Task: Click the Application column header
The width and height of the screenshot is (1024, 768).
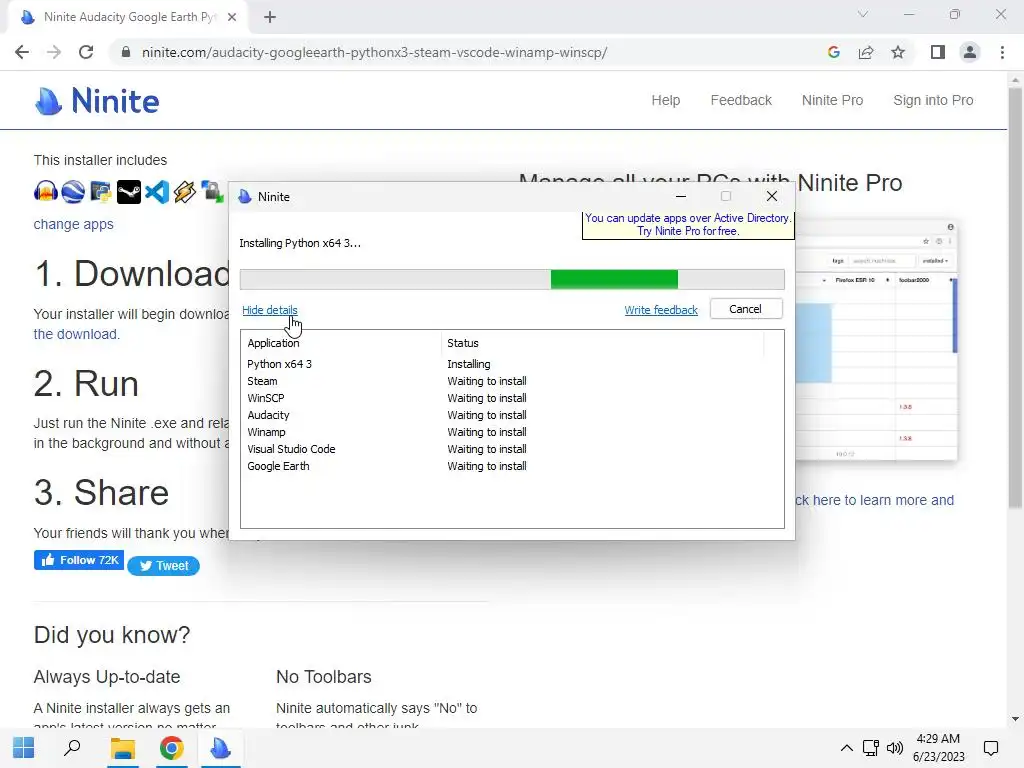Action: click(x=341, y=343)
